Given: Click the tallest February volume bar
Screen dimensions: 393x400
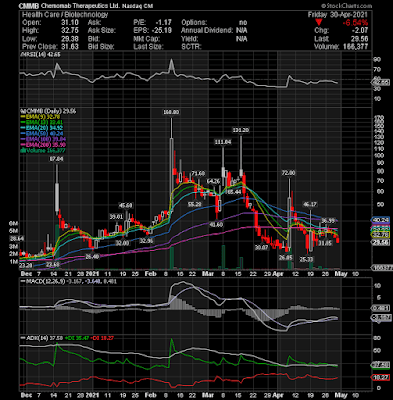Looking at the screenshot, I should point(172,258).
